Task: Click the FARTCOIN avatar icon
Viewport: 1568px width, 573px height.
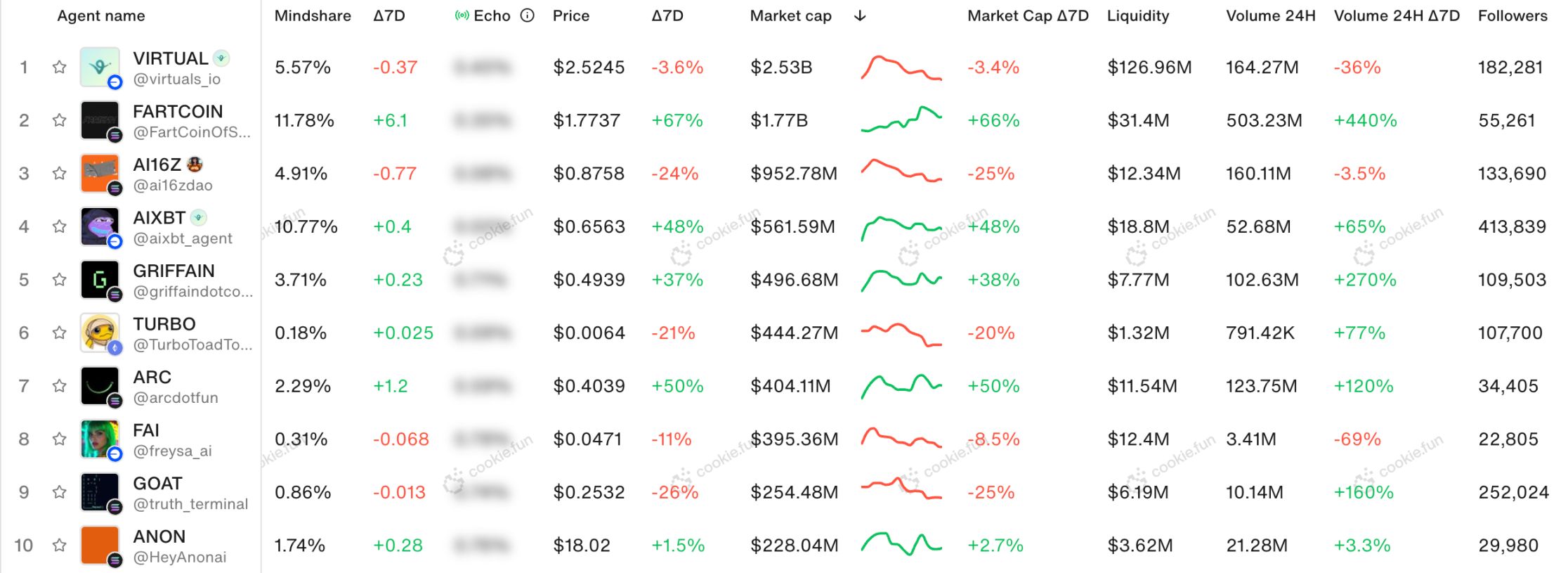Action: point(100,120)
